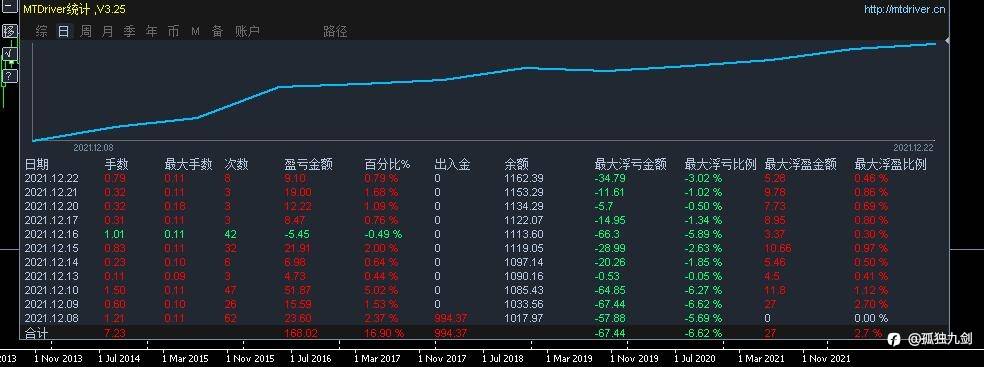
Task: Click max floating profit 10.66
Action: 778,248
